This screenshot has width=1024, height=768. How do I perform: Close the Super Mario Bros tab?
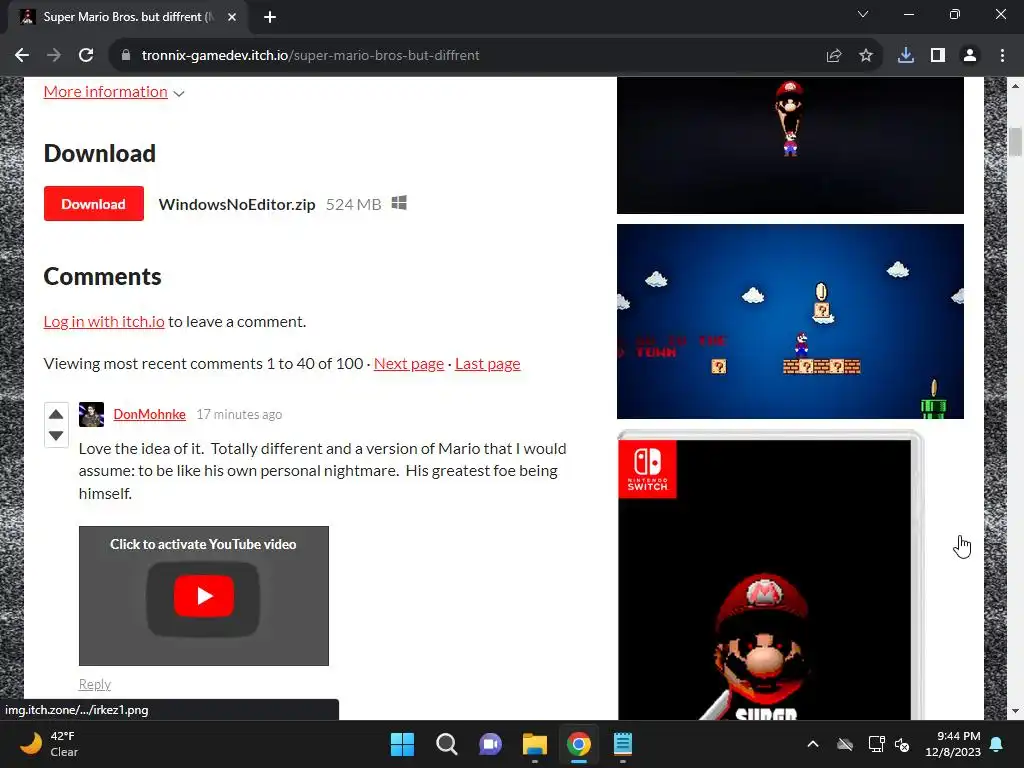coord(232,17)
